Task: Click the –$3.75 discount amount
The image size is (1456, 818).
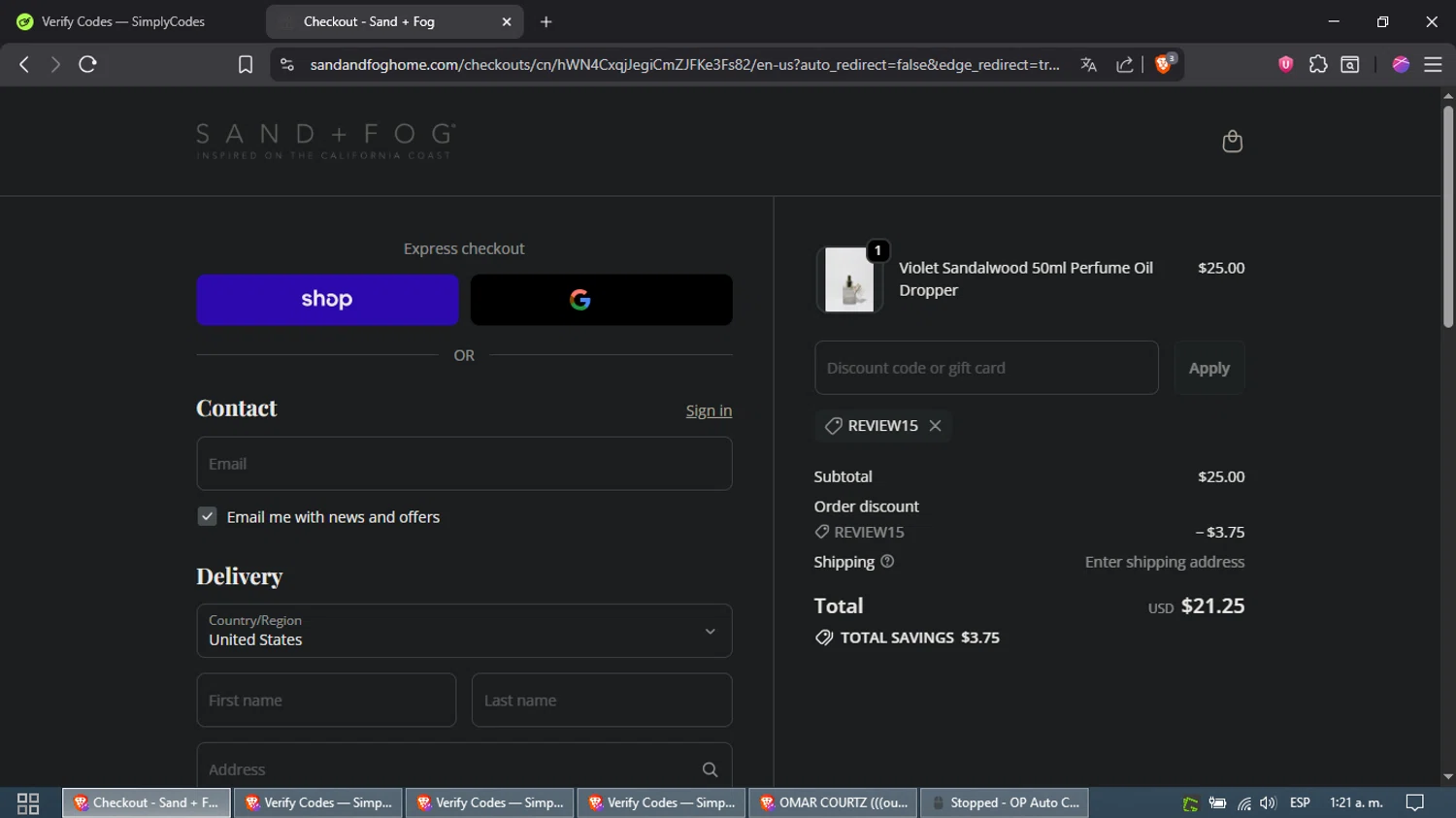Action: 1220,532
